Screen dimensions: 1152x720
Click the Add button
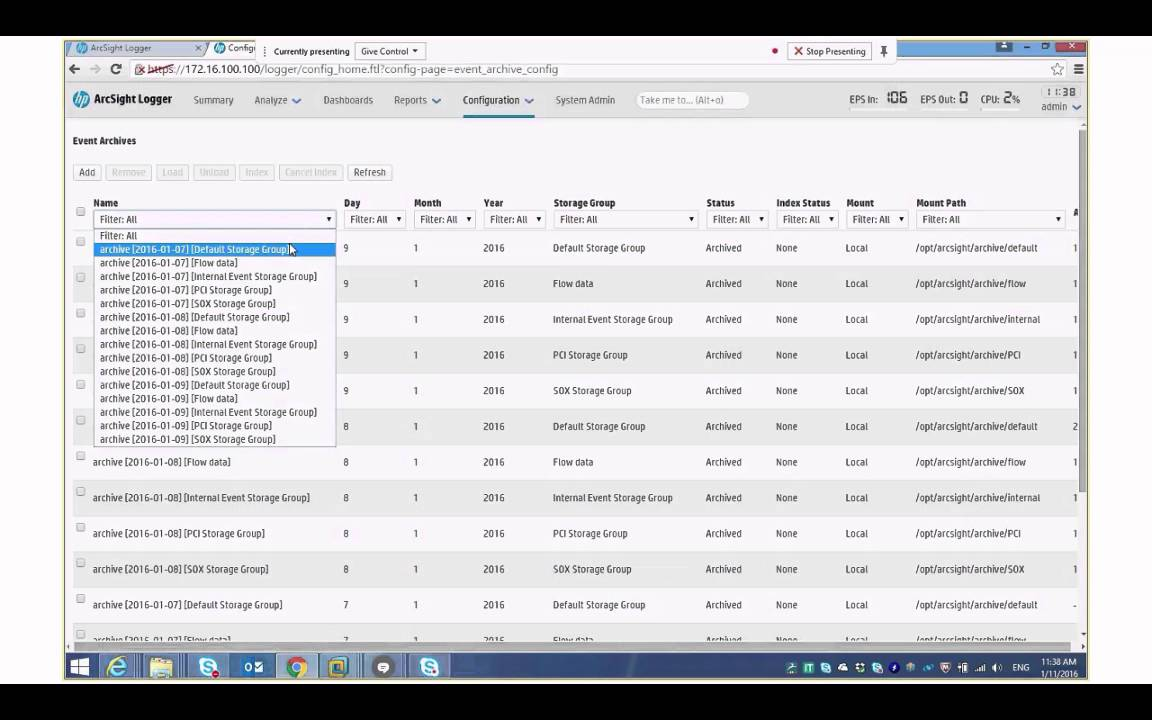[87, 172]
